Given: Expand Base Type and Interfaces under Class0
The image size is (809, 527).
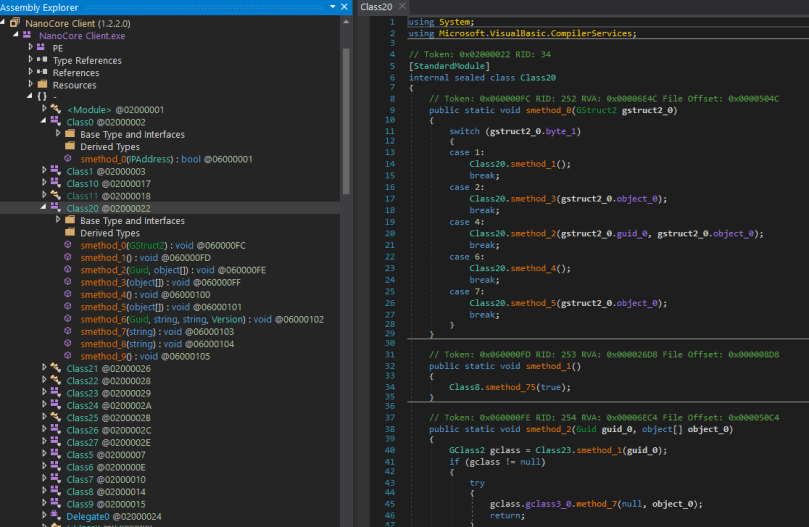Looking at the screenshot, I should [x=58, y=134].
